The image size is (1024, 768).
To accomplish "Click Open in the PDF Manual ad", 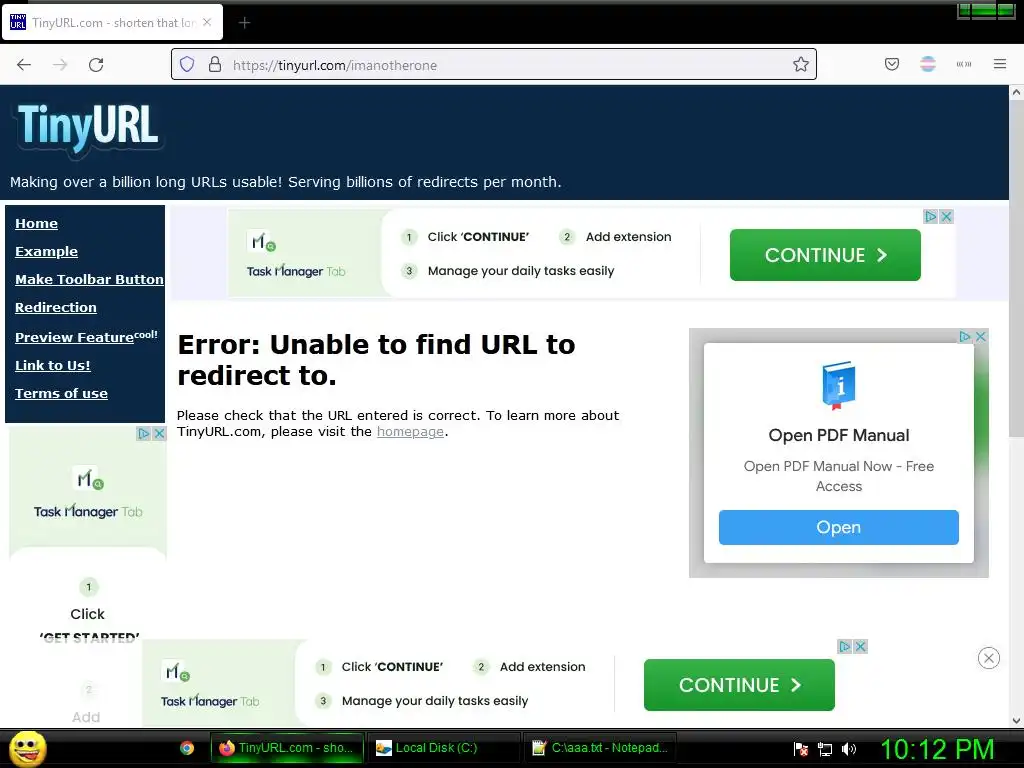I will pos(839,527).
